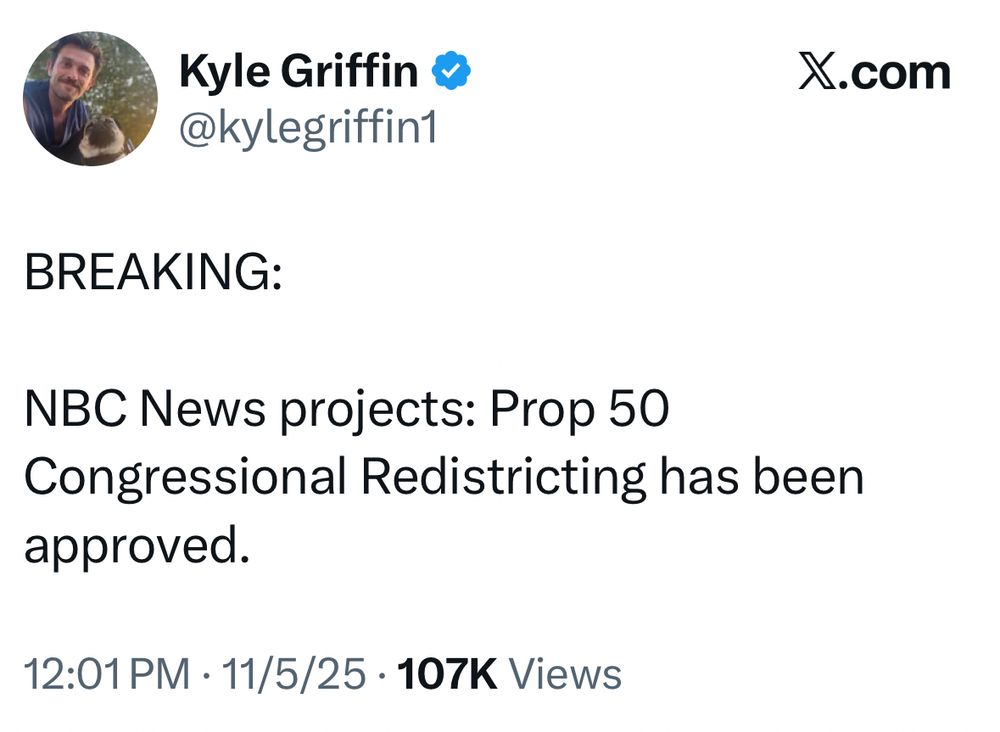1000x732 pixels.
Task: Click the words "has been"
Action: tap(762, 476)
